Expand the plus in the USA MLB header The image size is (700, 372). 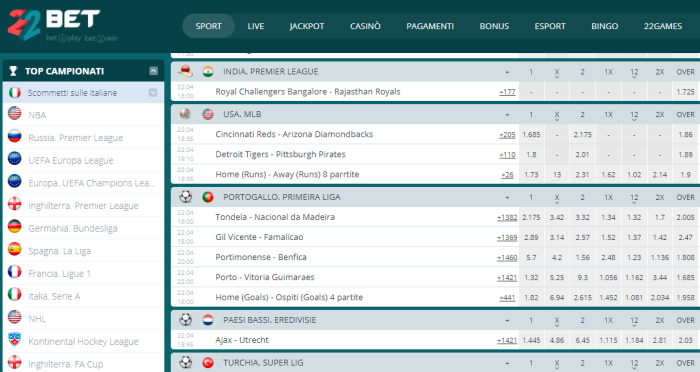[x=507, y=115]
